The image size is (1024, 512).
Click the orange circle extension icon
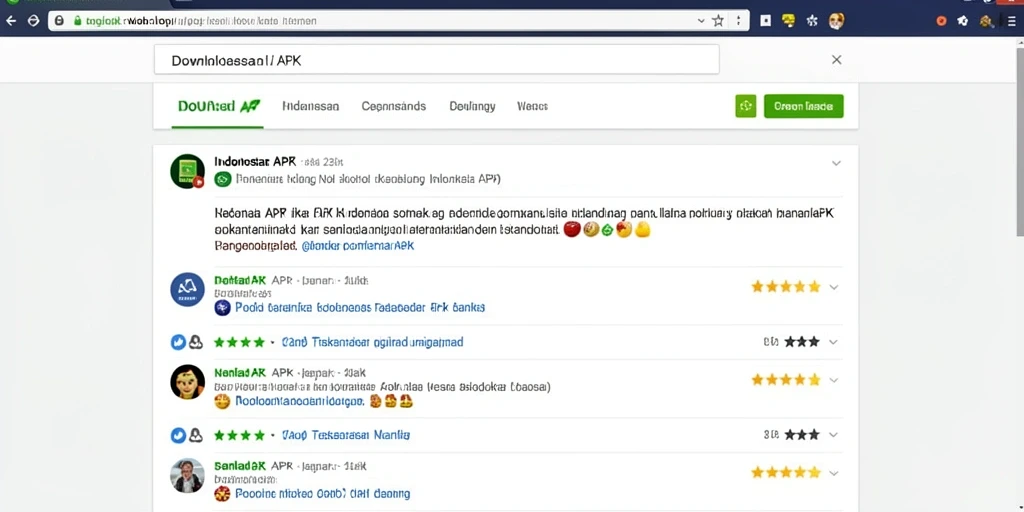(941, 21)
